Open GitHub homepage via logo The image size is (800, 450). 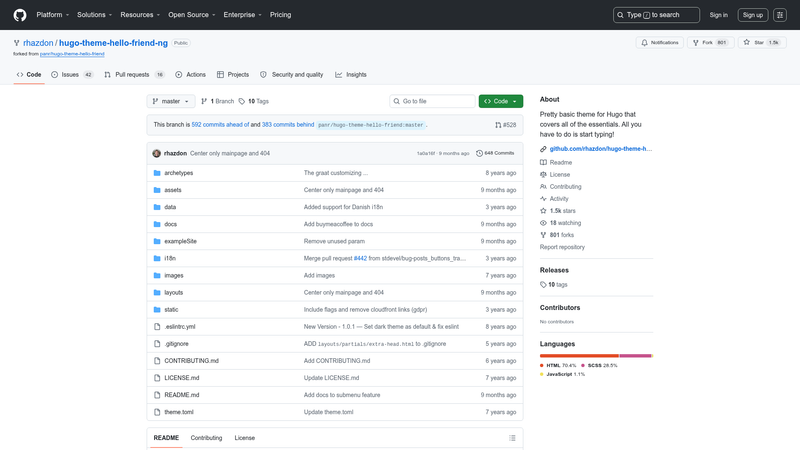click(x=20, y=15)
